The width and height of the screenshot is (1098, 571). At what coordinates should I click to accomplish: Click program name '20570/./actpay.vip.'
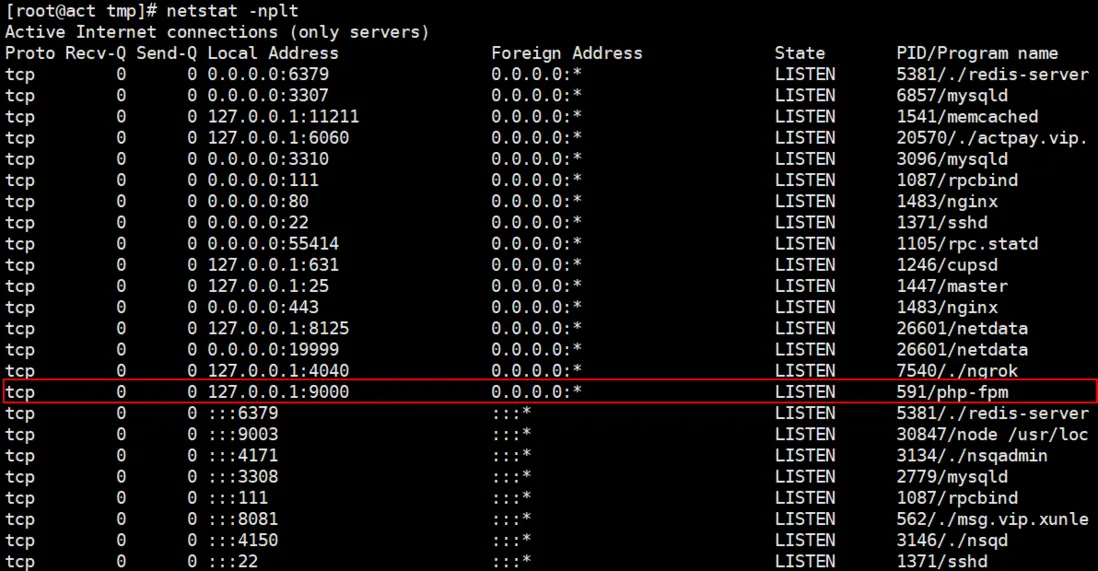point(992,138)
